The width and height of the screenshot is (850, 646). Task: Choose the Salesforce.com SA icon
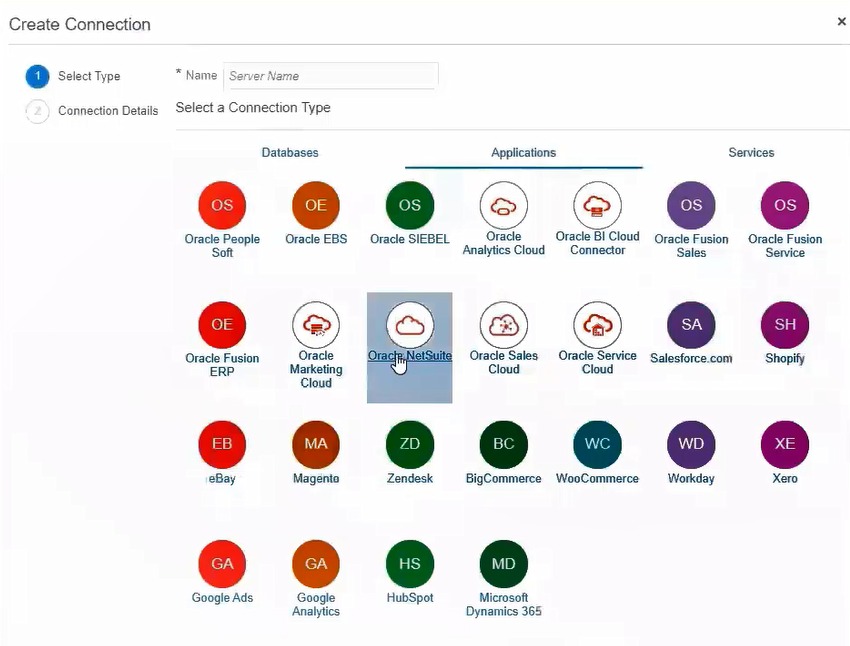tap(691, 325)
